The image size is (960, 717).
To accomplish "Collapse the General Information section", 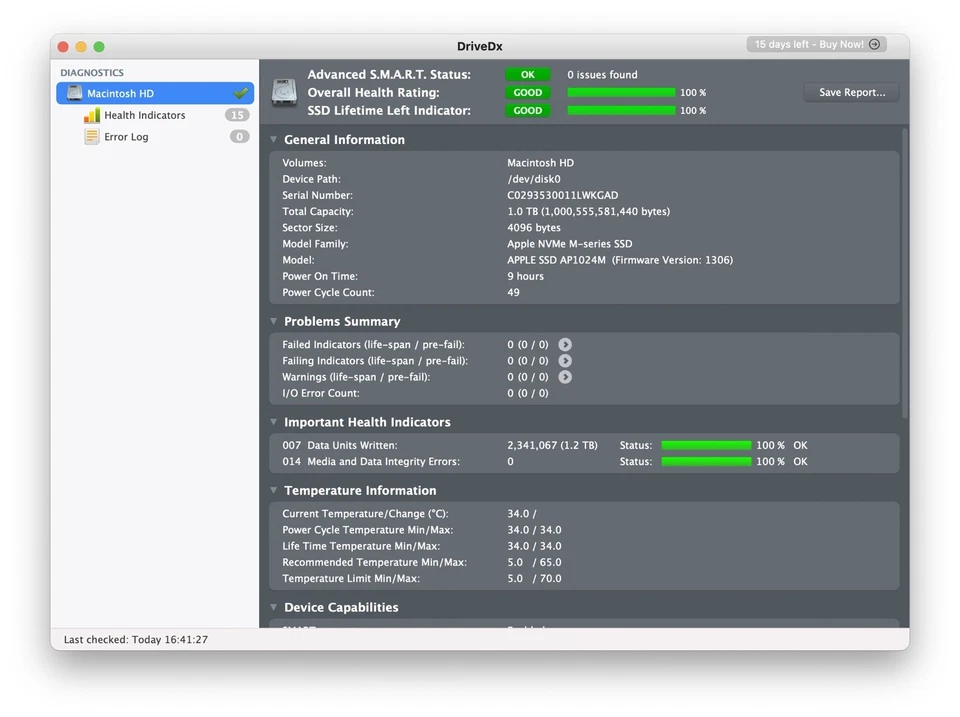I will click(x=274, y=140).
